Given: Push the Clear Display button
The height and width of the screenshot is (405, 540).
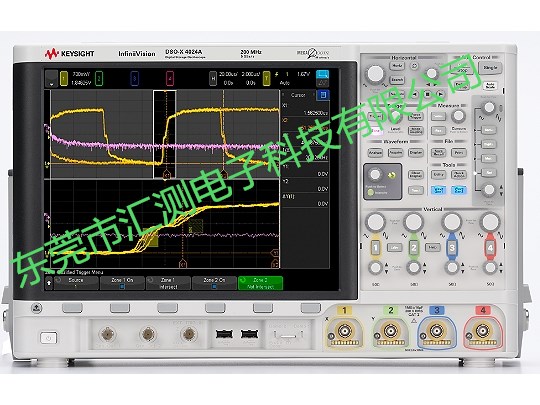Looking at the screenshot, I should click(416, 175).
